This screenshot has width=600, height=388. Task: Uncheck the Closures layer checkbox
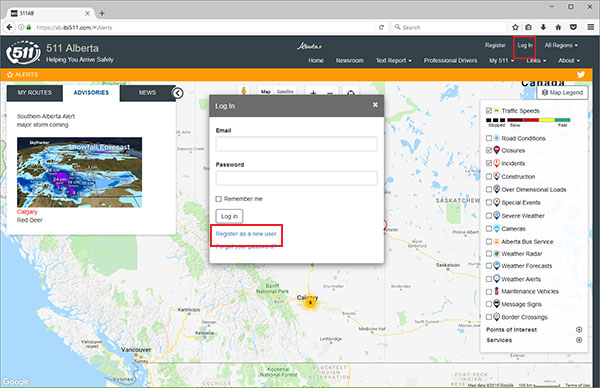click(x=489, y=150)
